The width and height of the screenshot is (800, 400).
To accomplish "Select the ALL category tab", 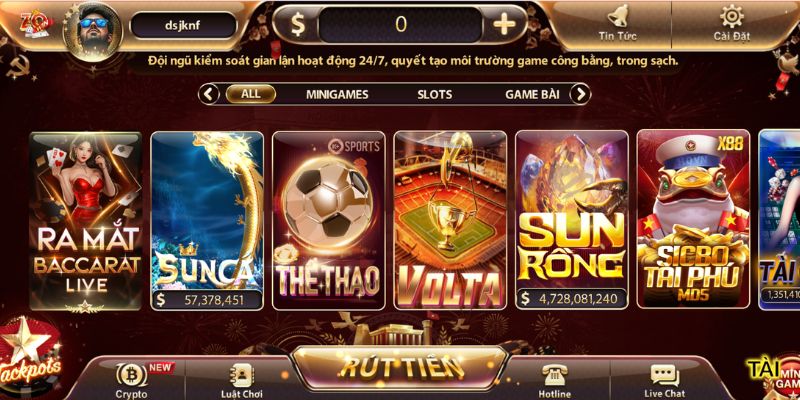I will pos(251,94).
